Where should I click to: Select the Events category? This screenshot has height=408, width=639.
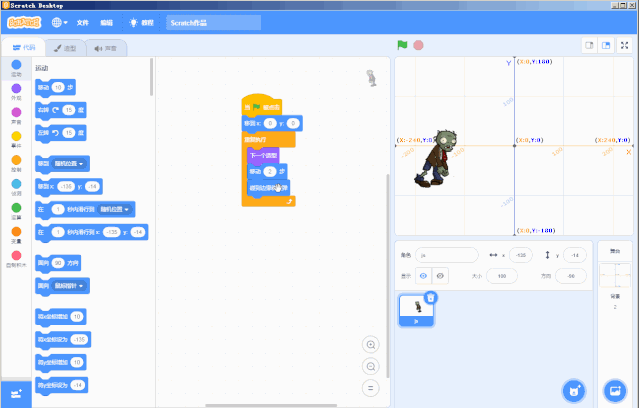point(16,139)
